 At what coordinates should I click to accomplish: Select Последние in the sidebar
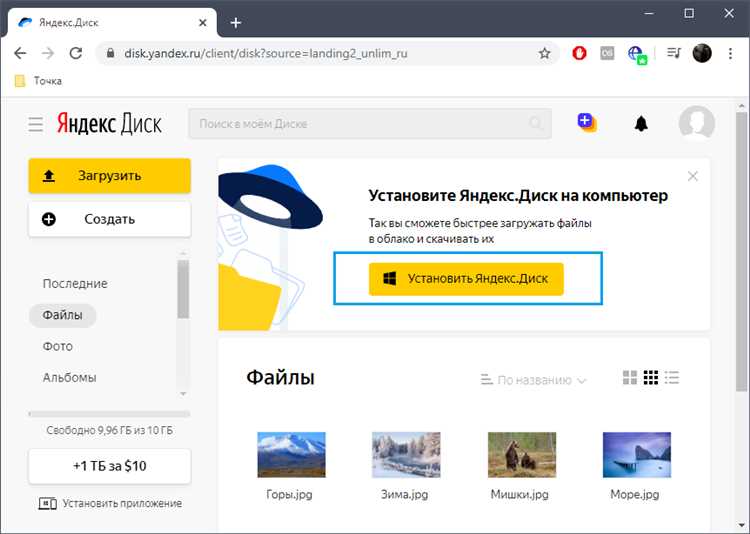(x=75, y=284)
